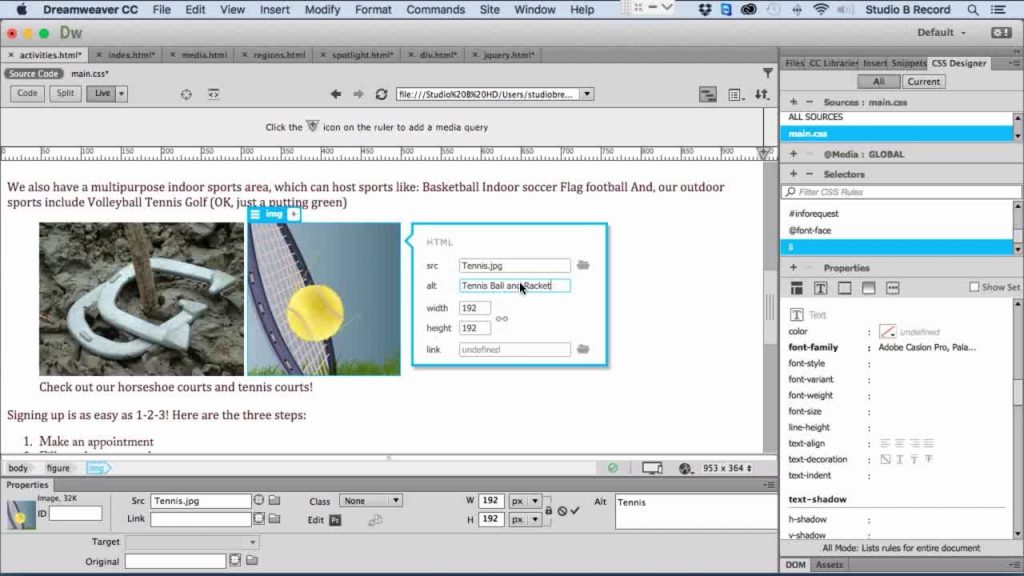Click the color undefined swatch
This screenshot has width=1024, height=576.
[x=887, y=332]
